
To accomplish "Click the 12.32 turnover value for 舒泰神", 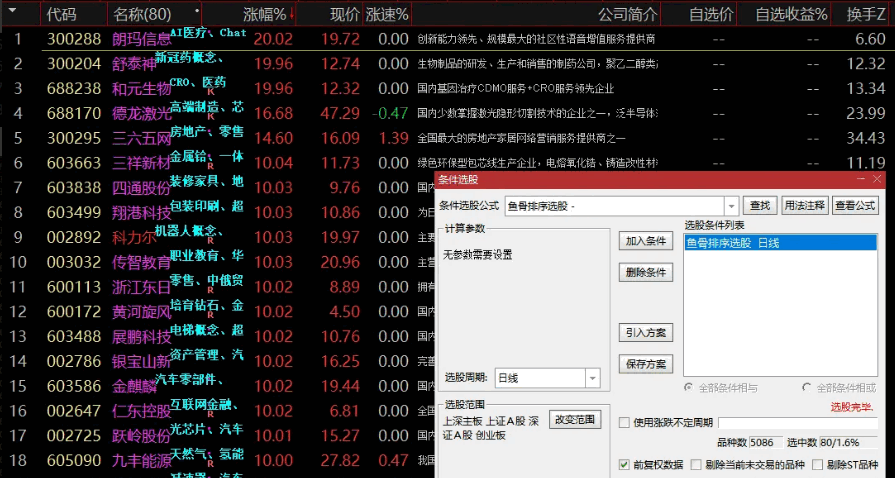I will click(x=866, y=63).
